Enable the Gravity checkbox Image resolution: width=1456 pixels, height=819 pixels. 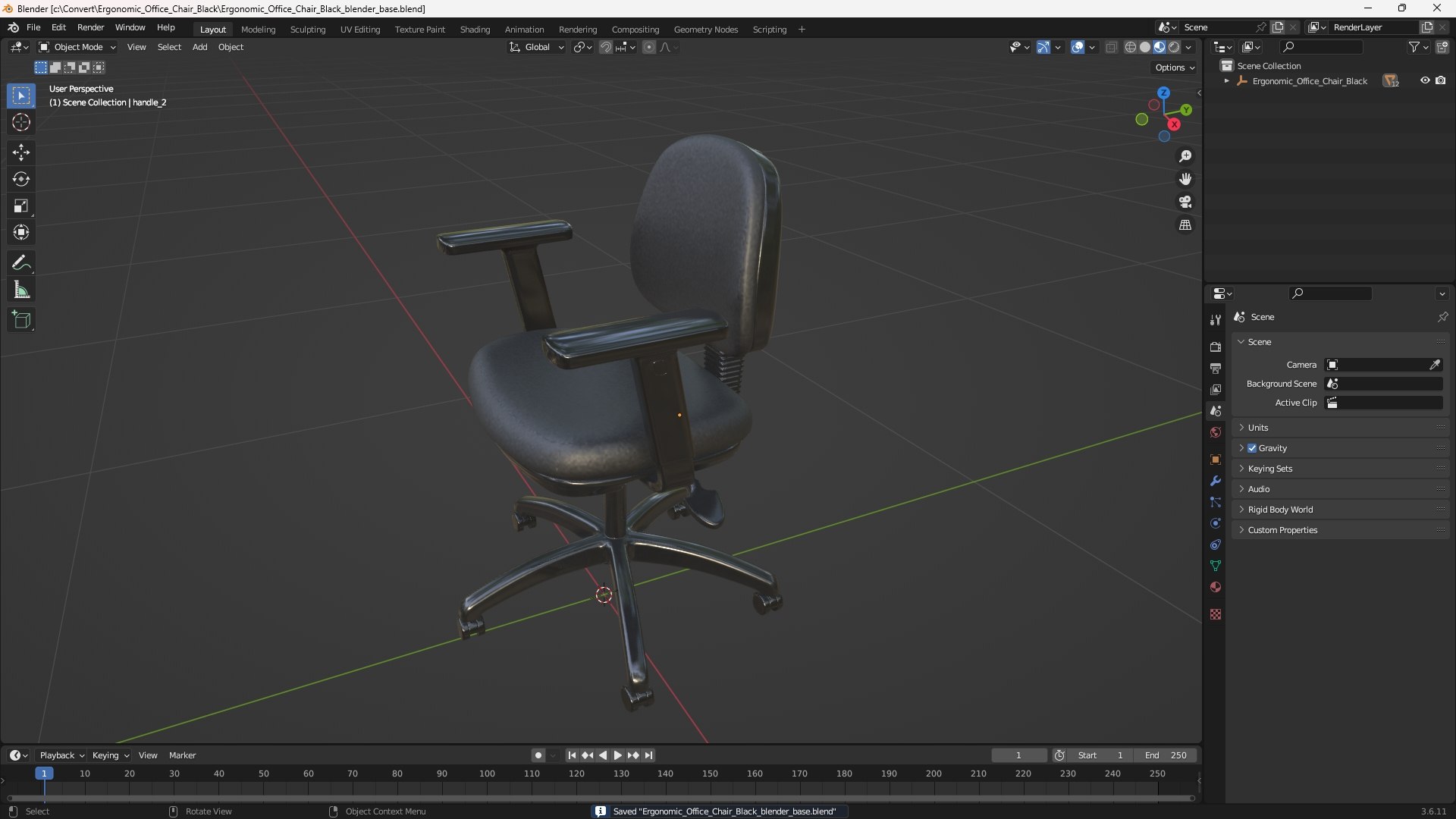[x=1252, y=448]
